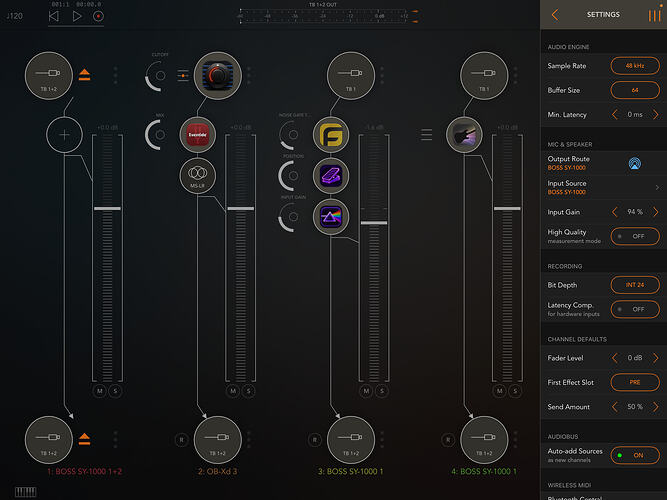The height and width of the screenshot is (500, 667).
Task: Open the mixer view icon in settings header
Action: click(x=654, y=15)
